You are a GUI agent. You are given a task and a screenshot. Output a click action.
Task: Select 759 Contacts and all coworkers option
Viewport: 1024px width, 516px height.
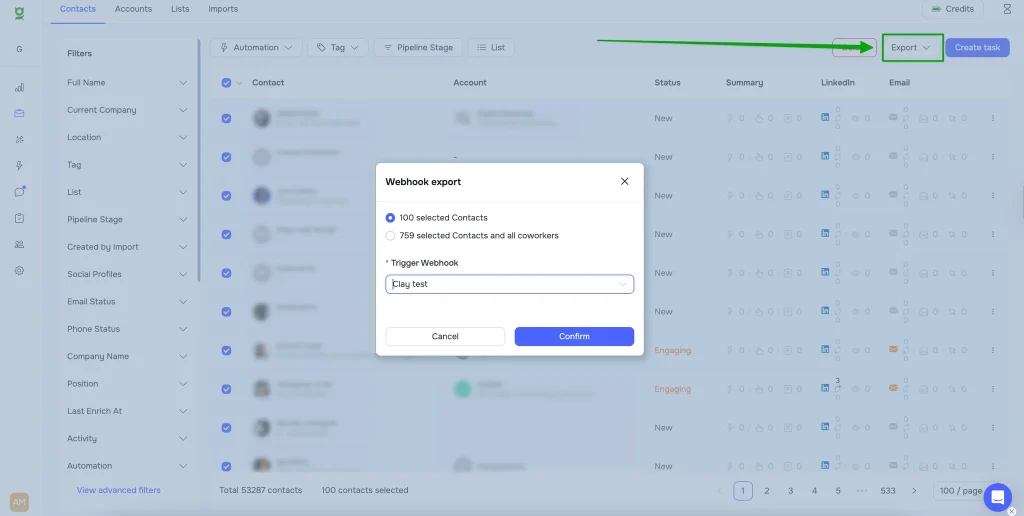[x=390, y=236]
